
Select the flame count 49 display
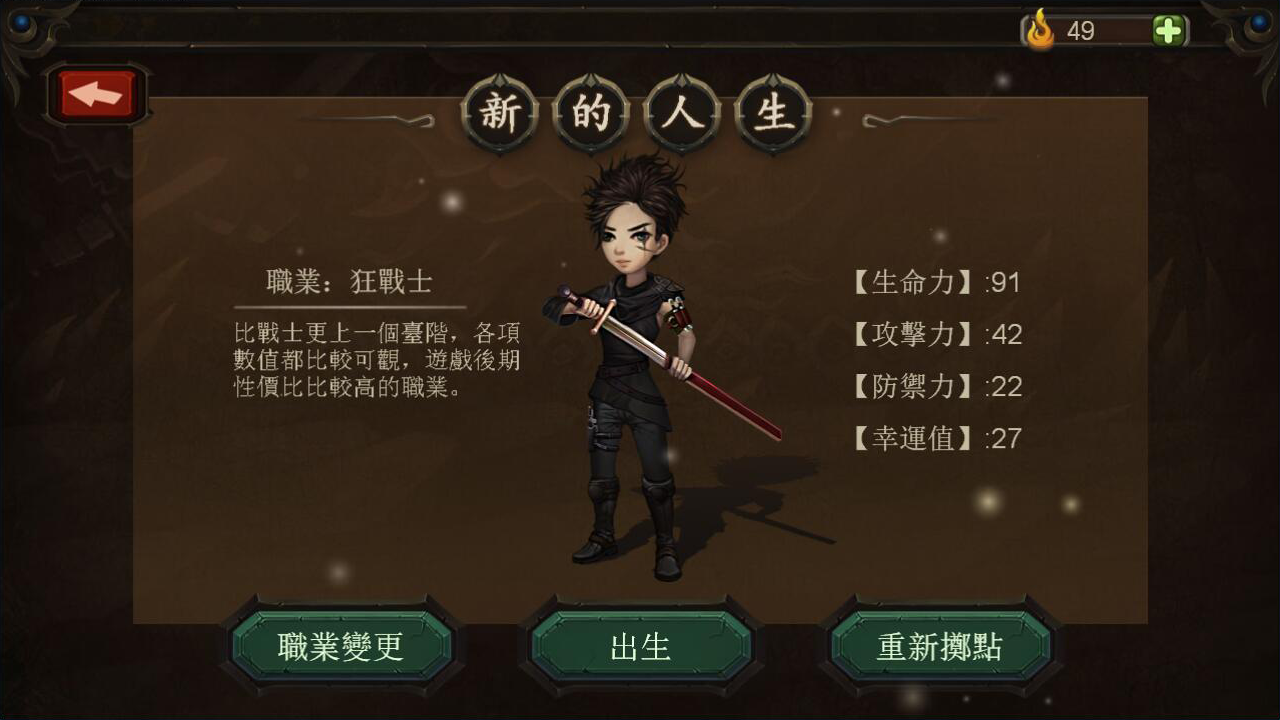click(x=1081, y=31)
